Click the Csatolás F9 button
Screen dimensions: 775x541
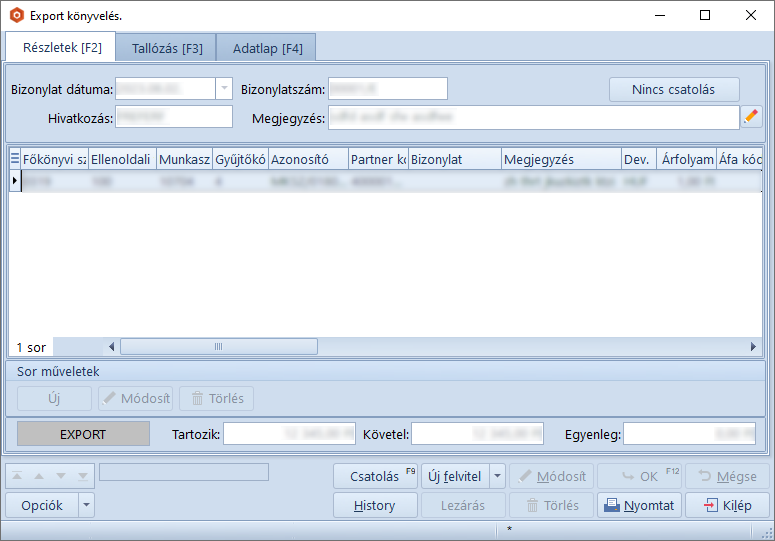coord(374,476)
